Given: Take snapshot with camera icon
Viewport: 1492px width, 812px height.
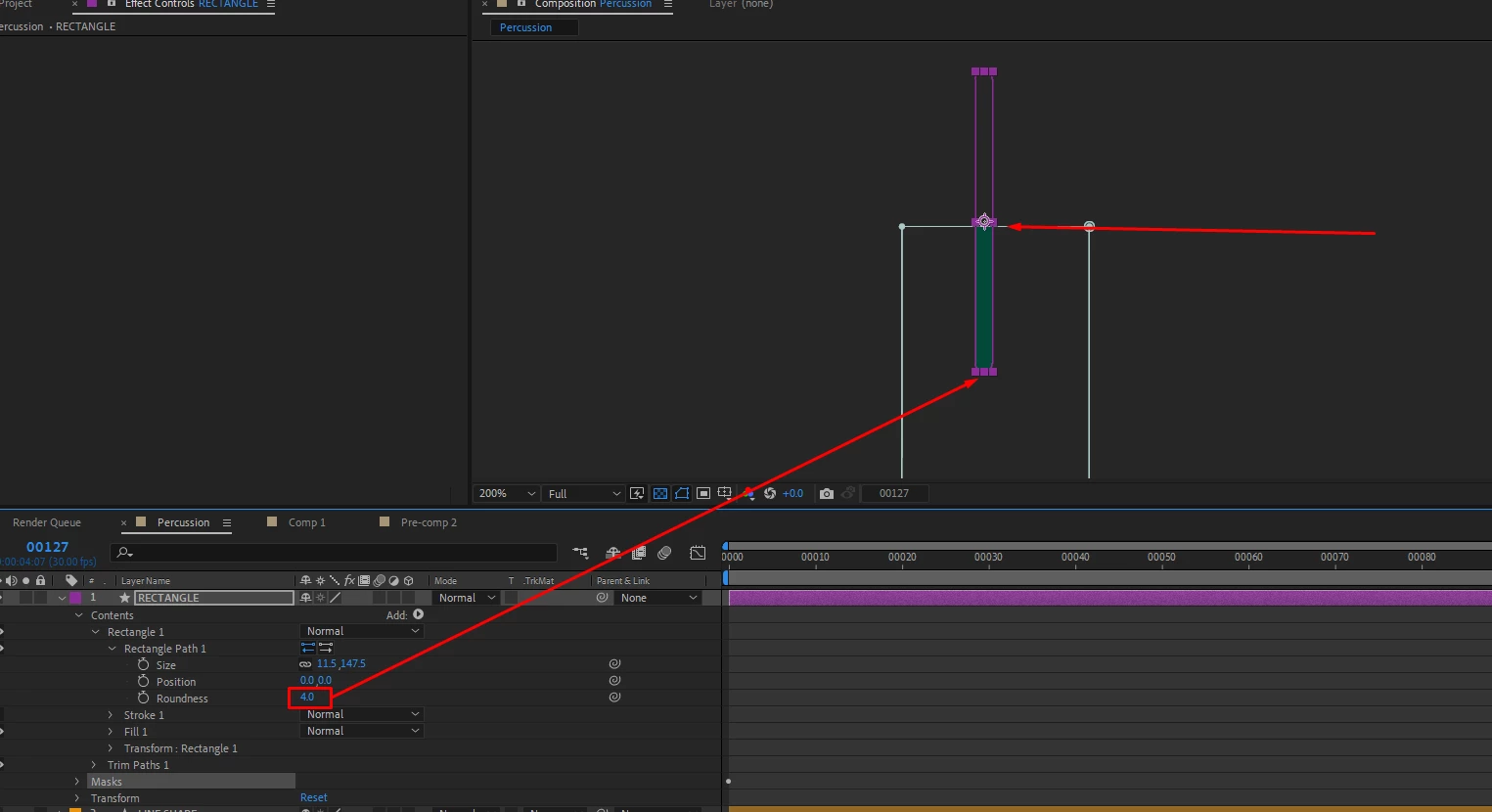Looking at the screenshot, I should (827, 493).
